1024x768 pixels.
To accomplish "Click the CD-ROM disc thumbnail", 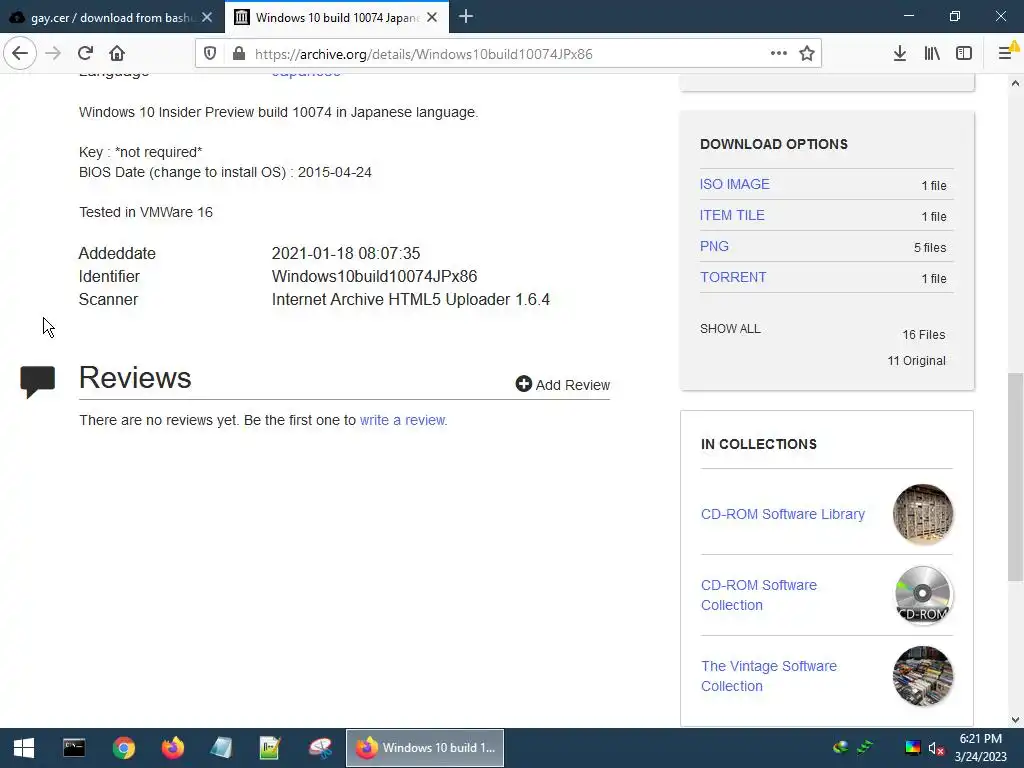I will click(923, 595).
